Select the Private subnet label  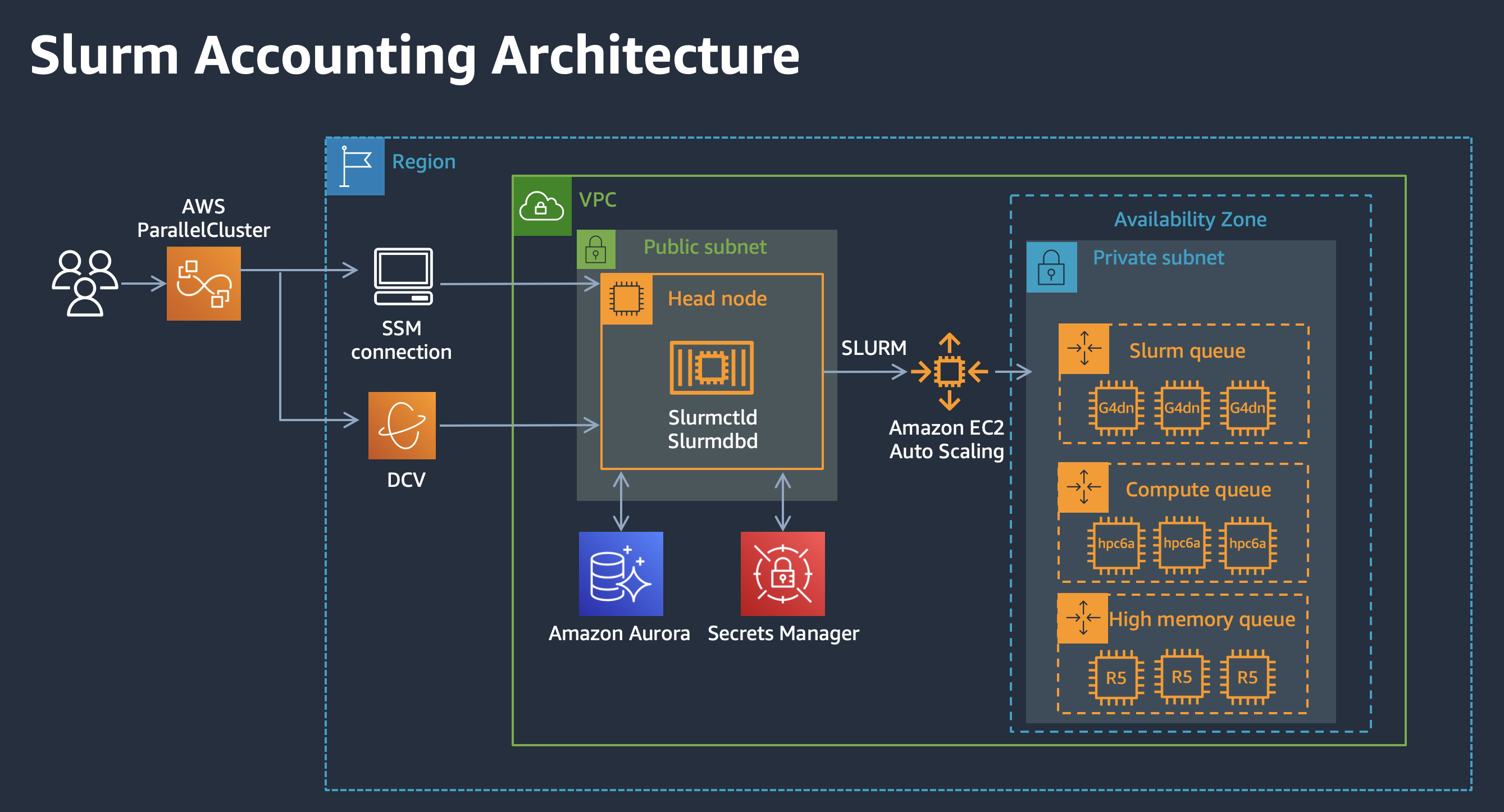1159,257
